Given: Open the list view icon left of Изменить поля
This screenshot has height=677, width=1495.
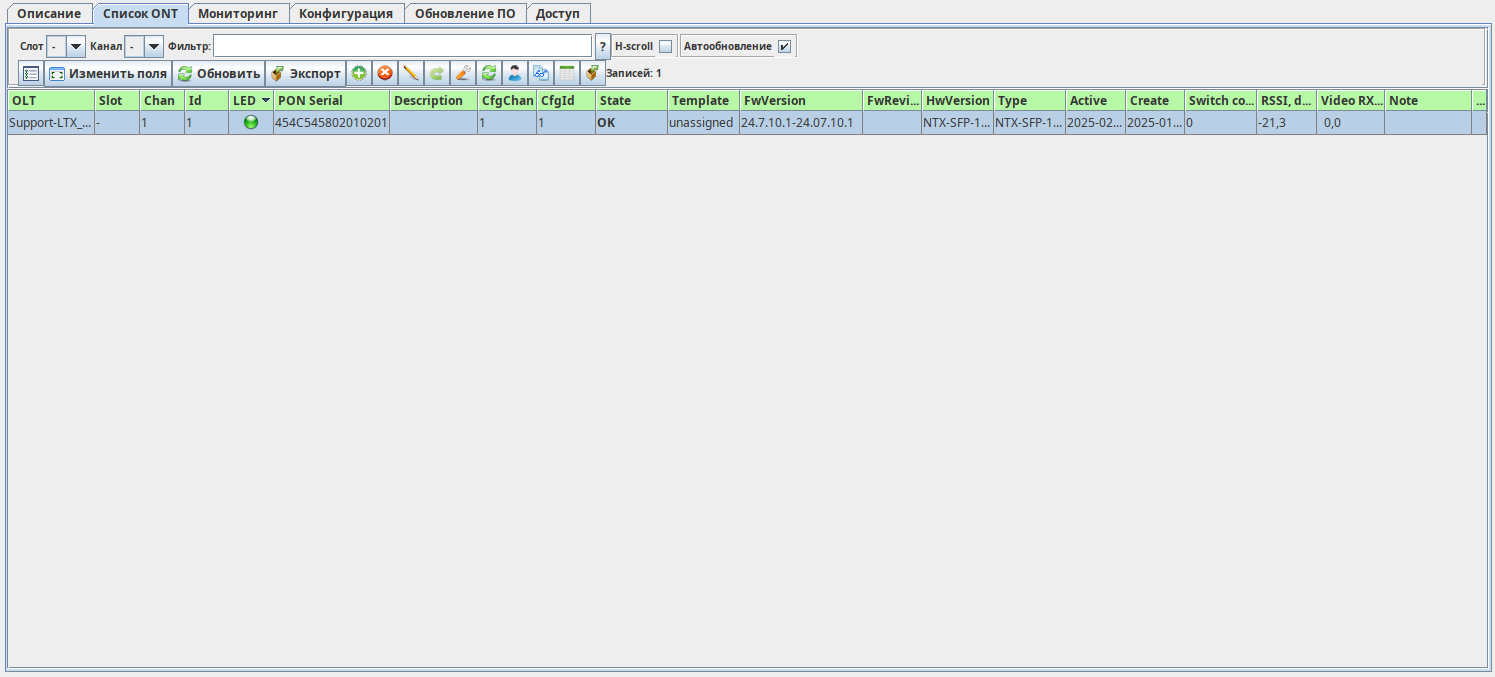Looking at the screenshot, I should click(x=31, y=73).
